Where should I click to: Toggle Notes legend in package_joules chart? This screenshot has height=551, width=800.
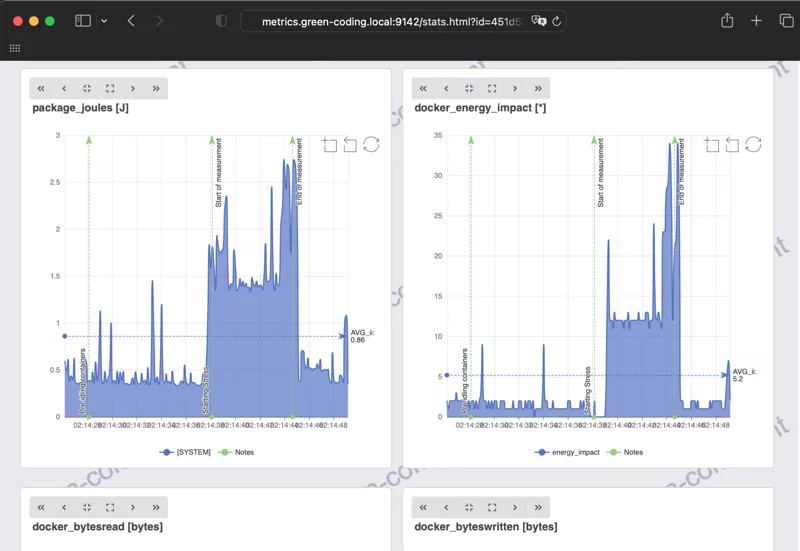tap(236, 452)
